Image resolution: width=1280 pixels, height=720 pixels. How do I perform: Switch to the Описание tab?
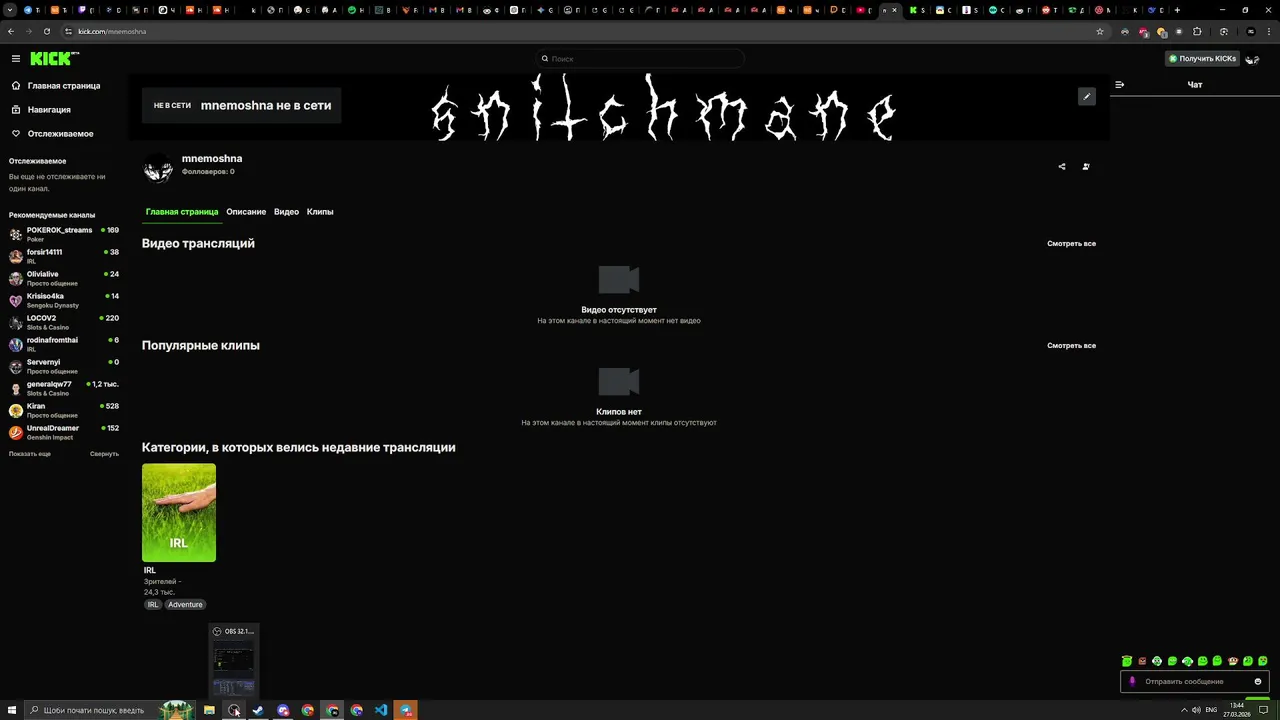[246, 212]
